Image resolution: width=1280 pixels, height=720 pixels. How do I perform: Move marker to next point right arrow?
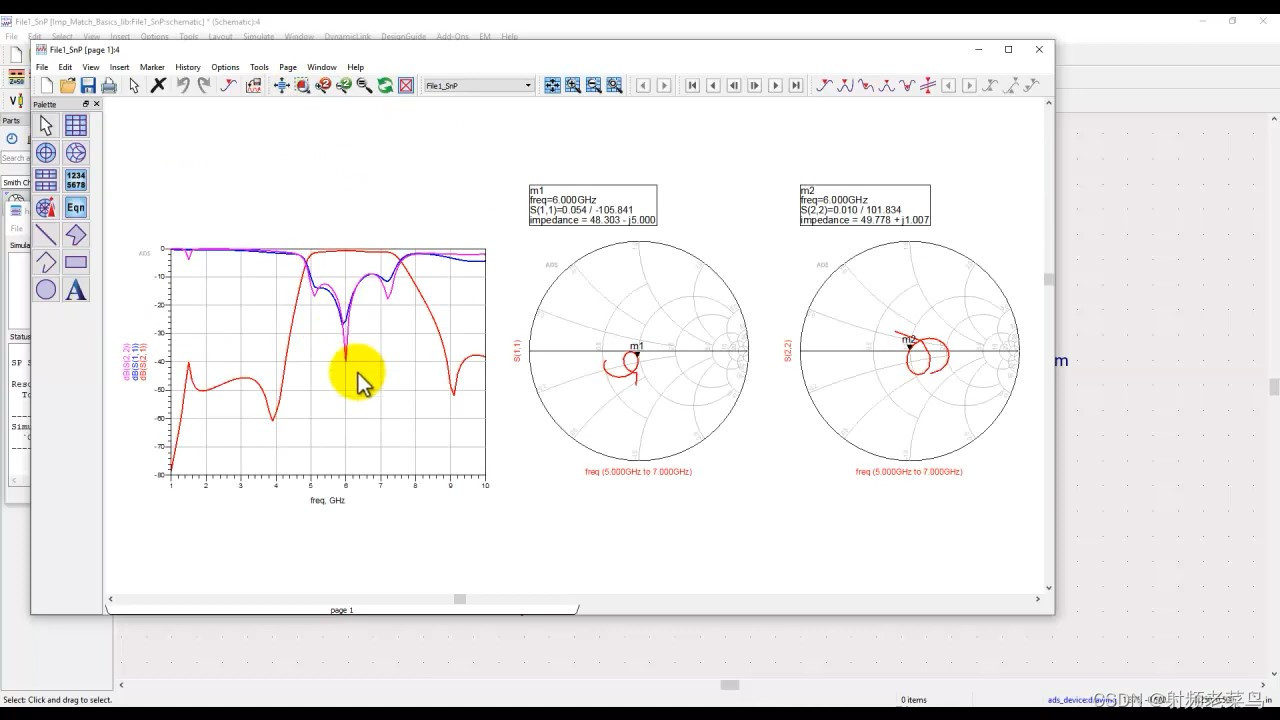coord(969,86)
